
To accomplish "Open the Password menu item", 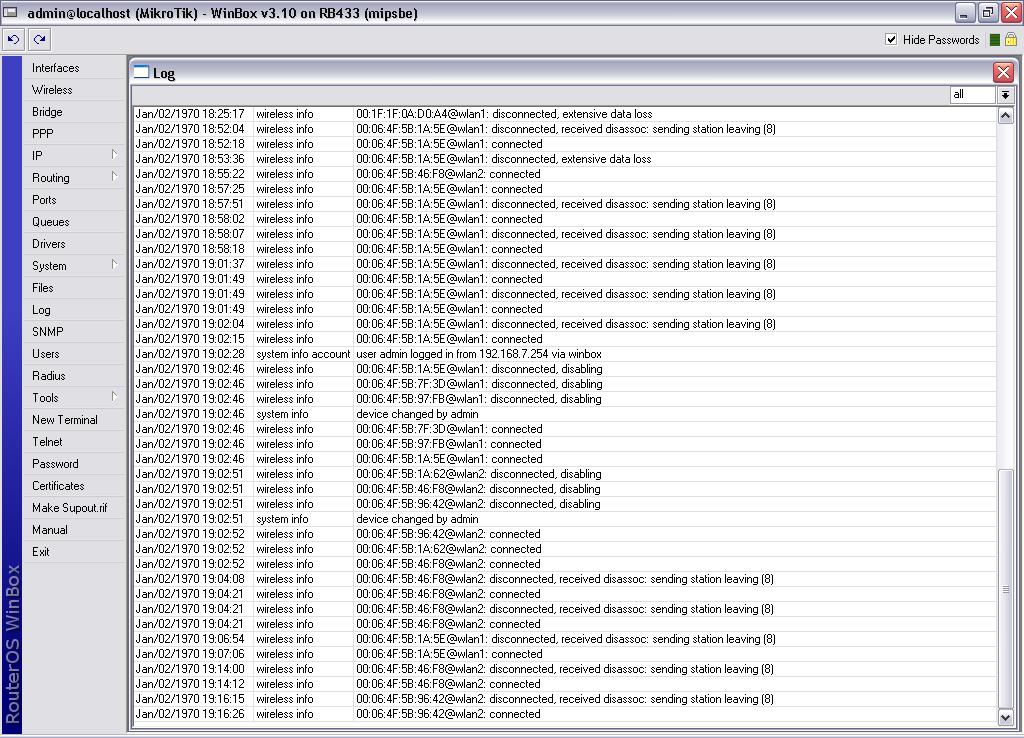I will coord(74,464).
